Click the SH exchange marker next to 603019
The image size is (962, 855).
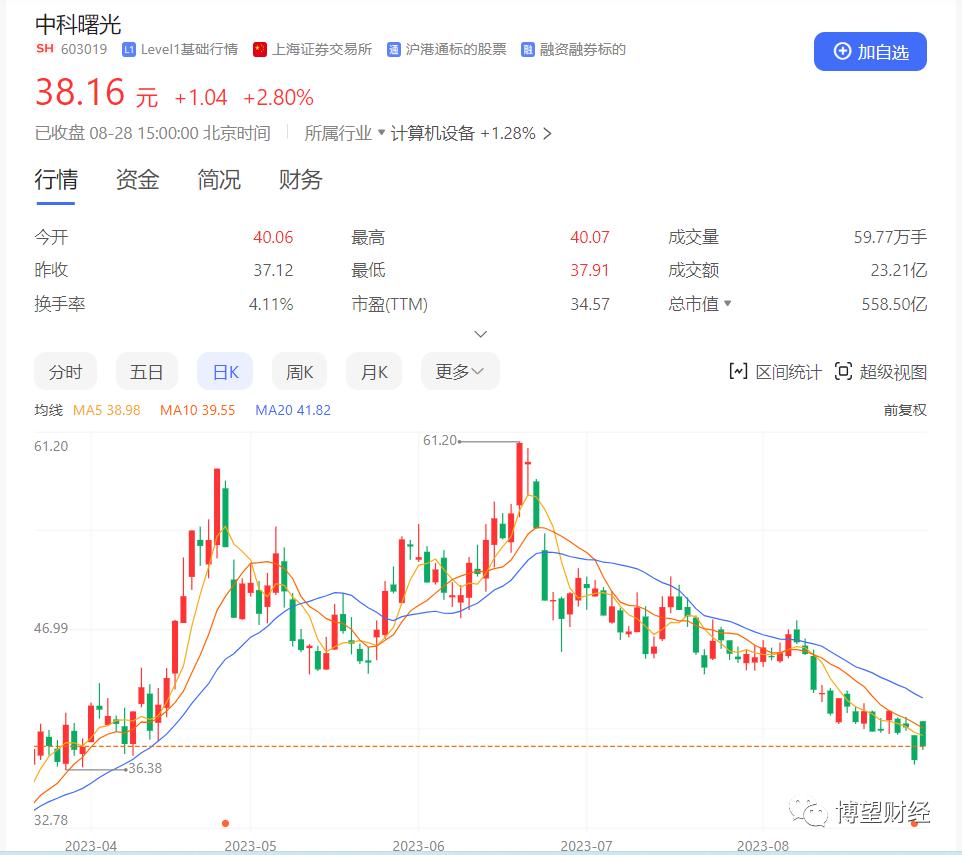[x=45, y=48]
